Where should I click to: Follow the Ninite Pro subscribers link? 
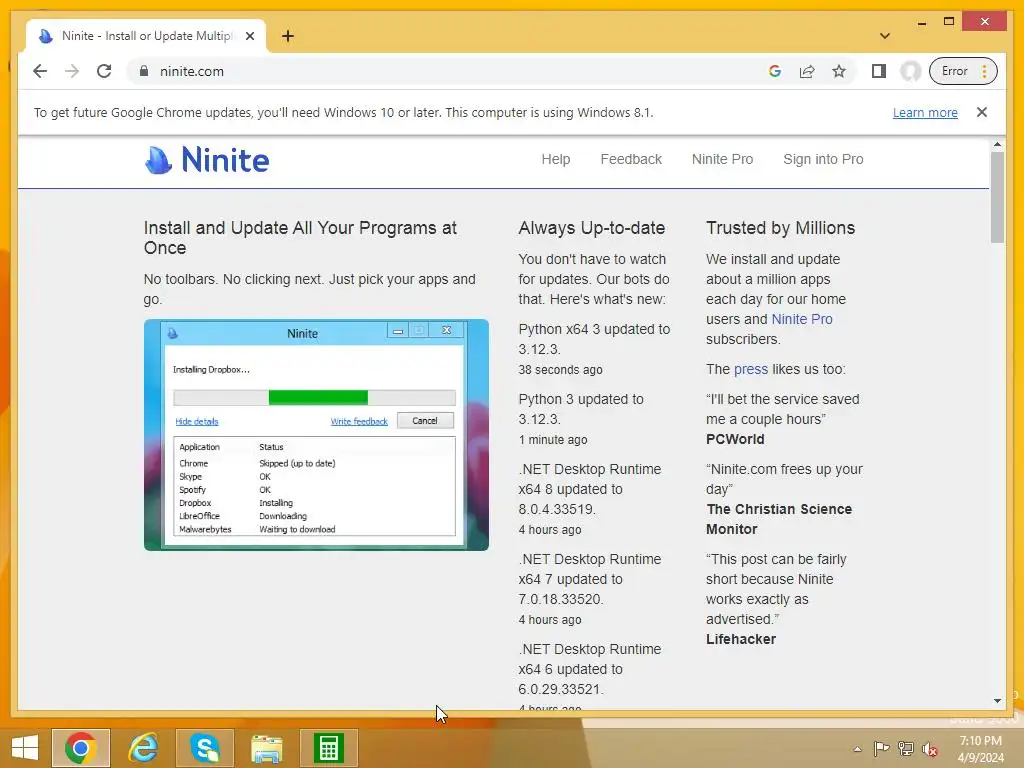coord(802,319)
